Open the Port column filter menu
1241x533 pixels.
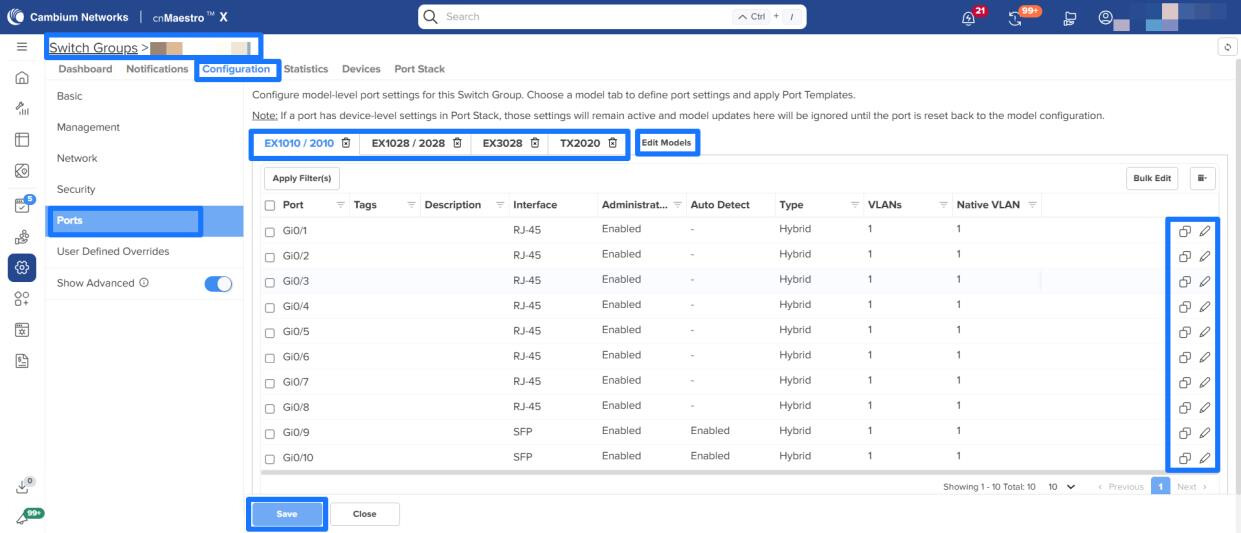click(x=341, y=205)
